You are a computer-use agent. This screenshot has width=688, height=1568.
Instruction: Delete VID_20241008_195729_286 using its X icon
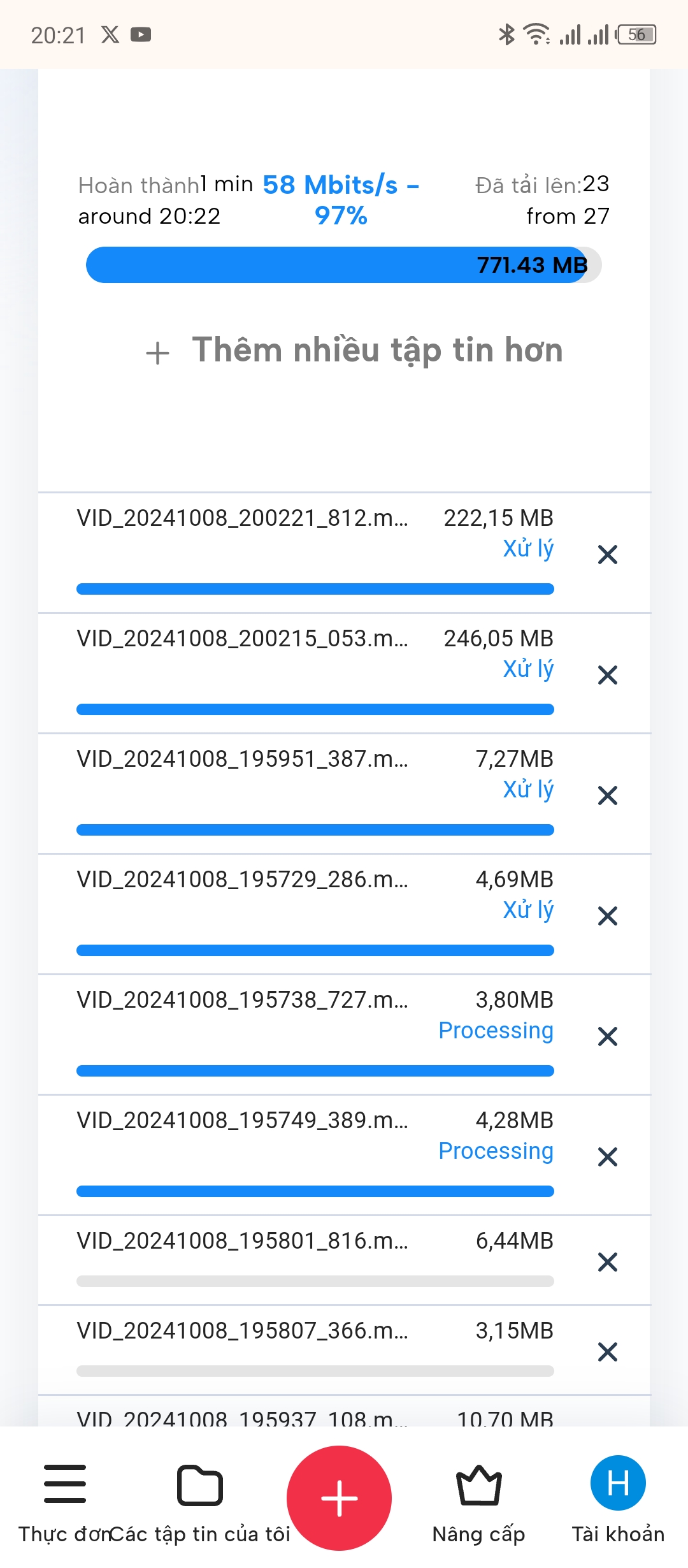[608, 916]
